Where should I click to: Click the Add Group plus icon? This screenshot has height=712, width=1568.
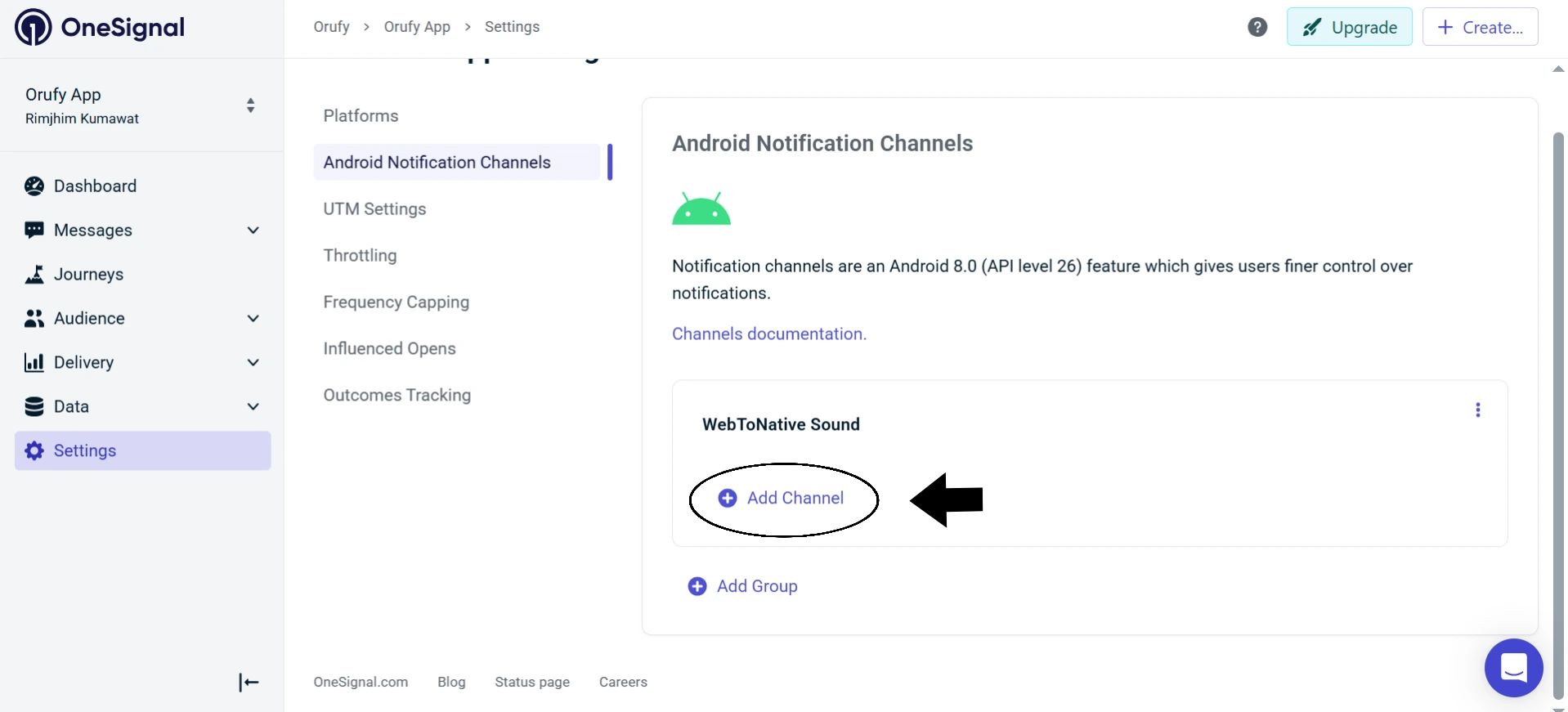click(x=697, y=587)
